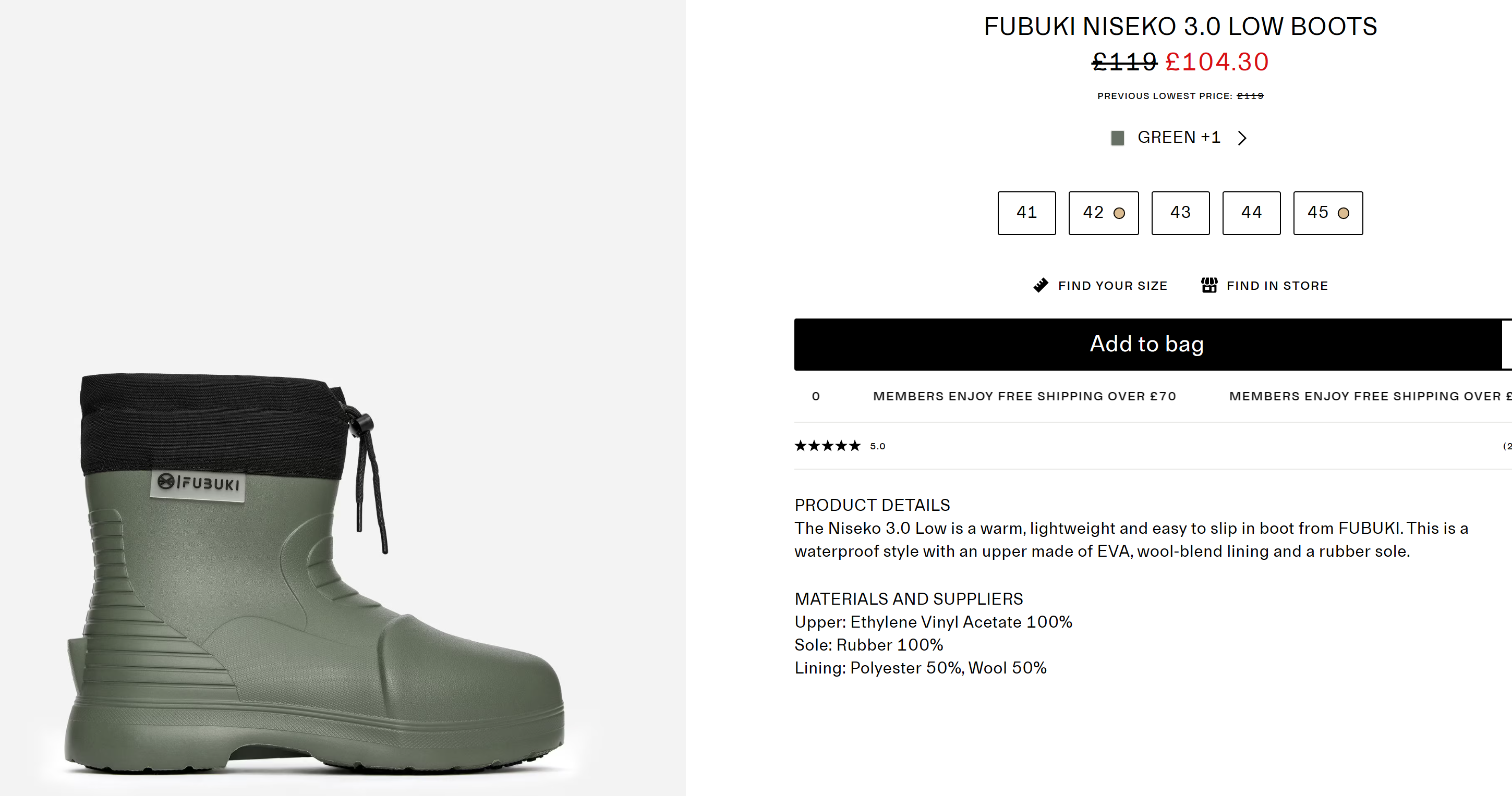Expand colour options with the chevron arrow
1512x796 pixels.
tap(1242, 138)
